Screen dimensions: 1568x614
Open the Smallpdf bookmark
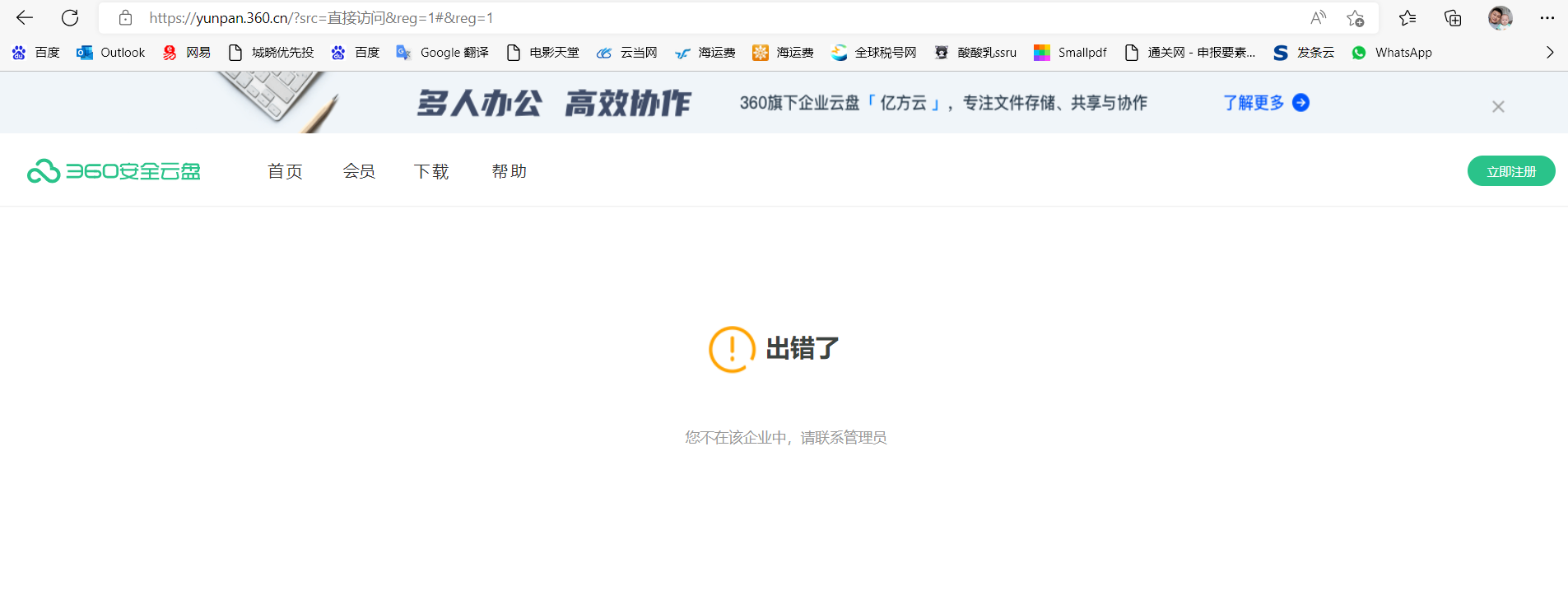click(1070, 53)
